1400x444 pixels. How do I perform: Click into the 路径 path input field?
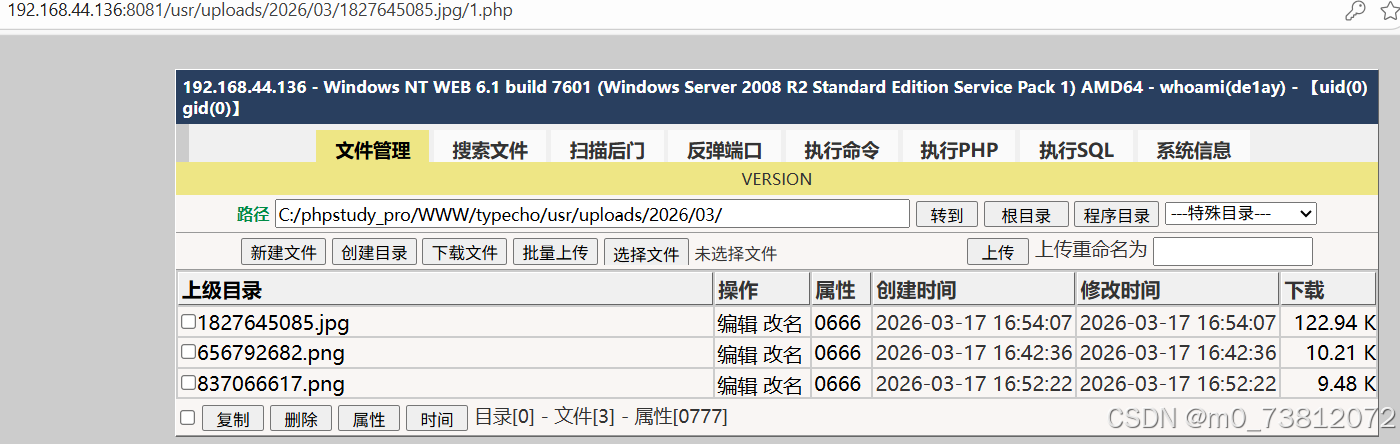click(592, 214)
